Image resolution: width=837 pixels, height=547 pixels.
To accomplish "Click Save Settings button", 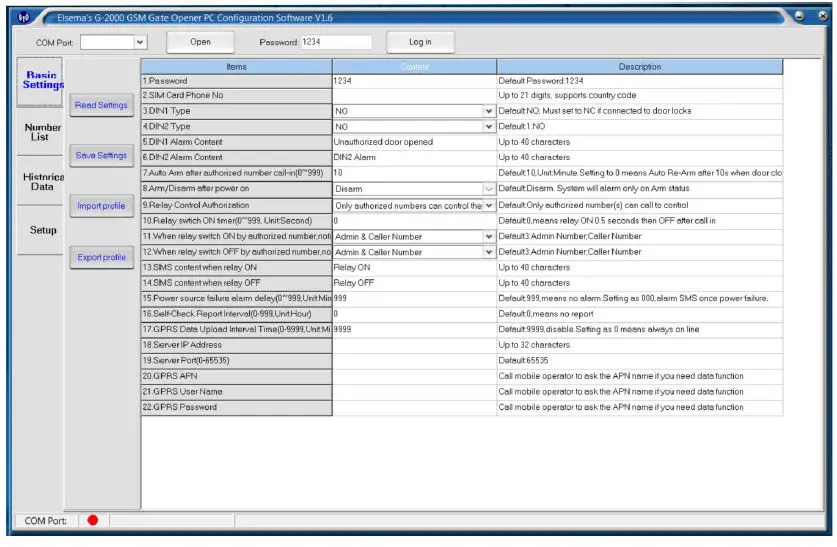I will (101, 155).
